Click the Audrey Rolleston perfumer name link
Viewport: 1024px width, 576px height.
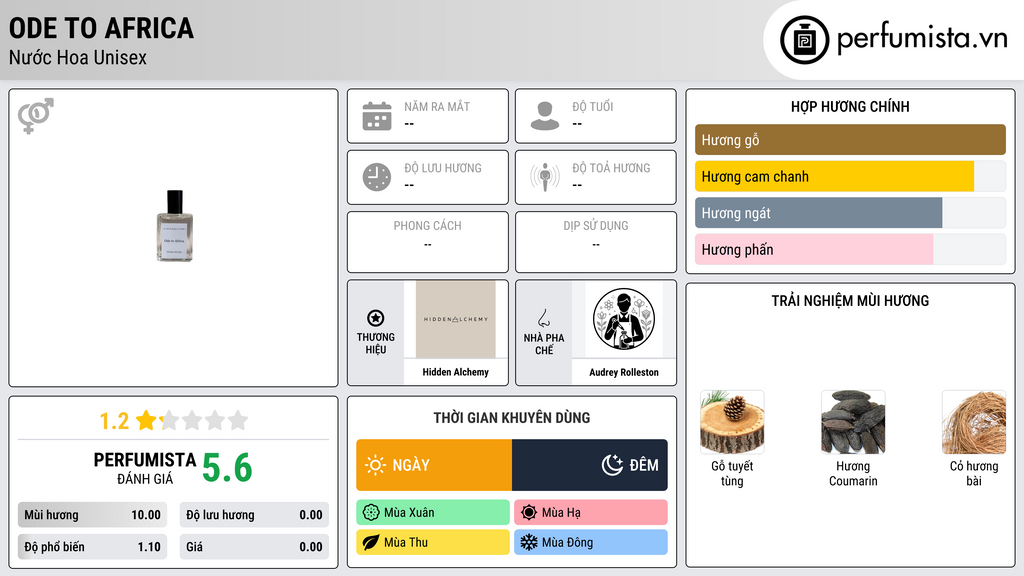624,372
